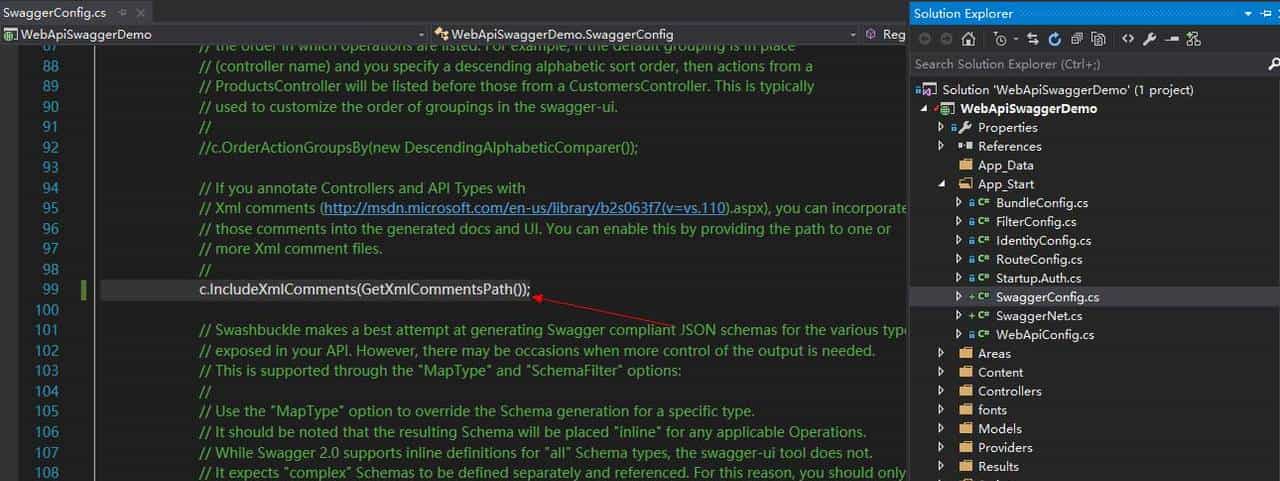
Task: Go to Solution Explorer Home view
Action: (968, 39)
